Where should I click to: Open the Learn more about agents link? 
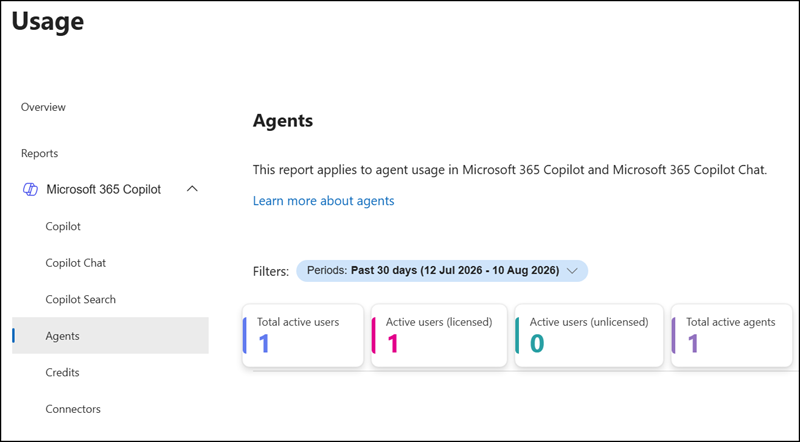(323, 201)
